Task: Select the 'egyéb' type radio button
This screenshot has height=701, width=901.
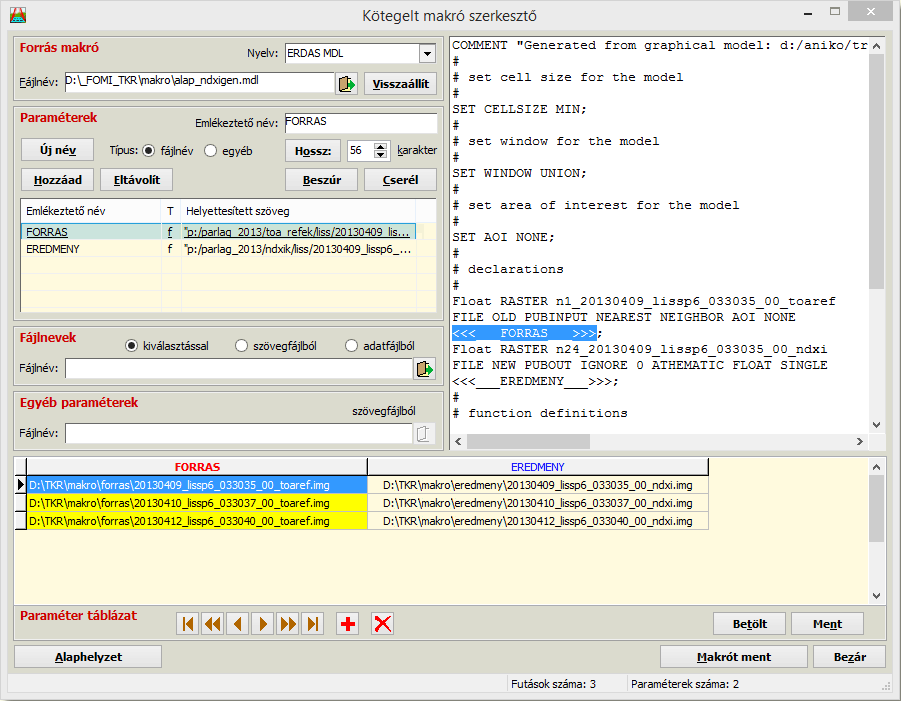Action: point(211,151)
